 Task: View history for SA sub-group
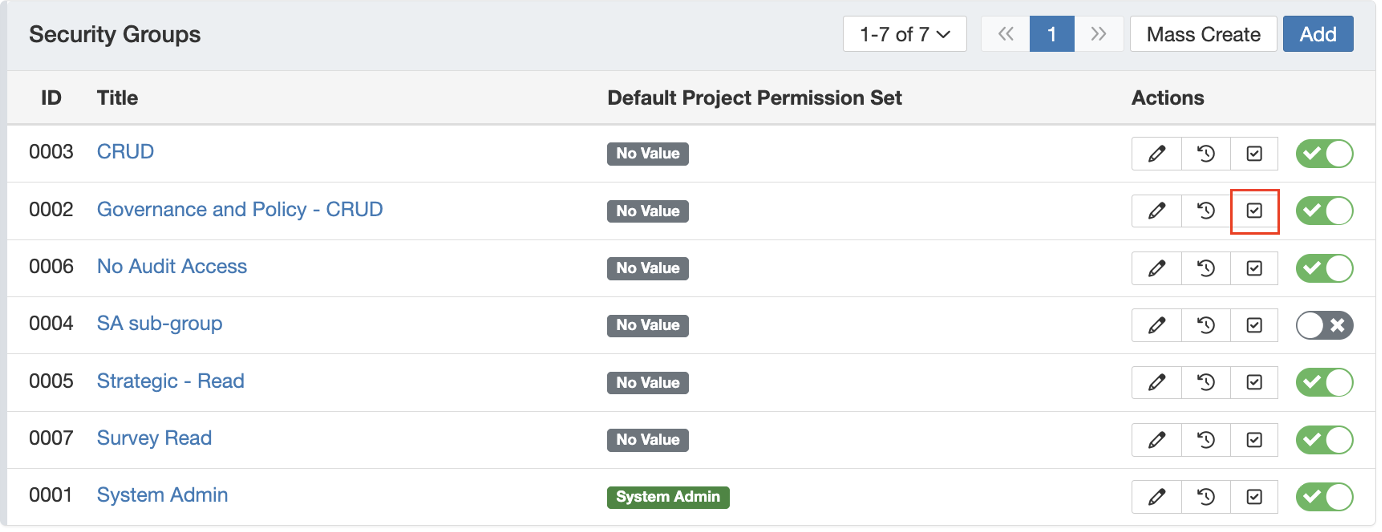(x=1206, y=325)
